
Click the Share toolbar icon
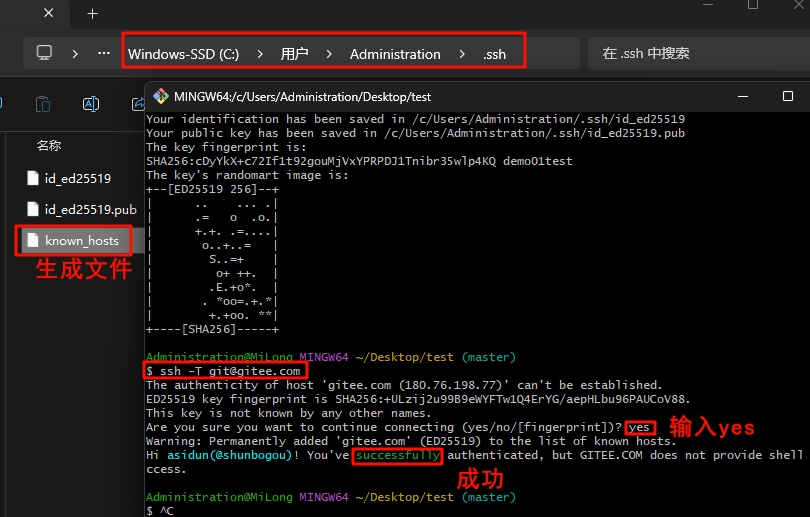138,104
